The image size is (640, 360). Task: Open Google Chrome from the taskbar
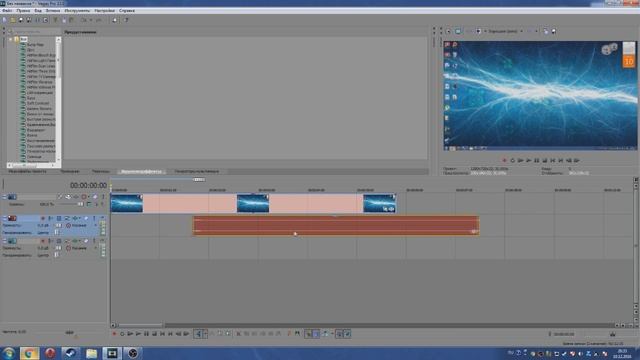[x=29, y=353]
